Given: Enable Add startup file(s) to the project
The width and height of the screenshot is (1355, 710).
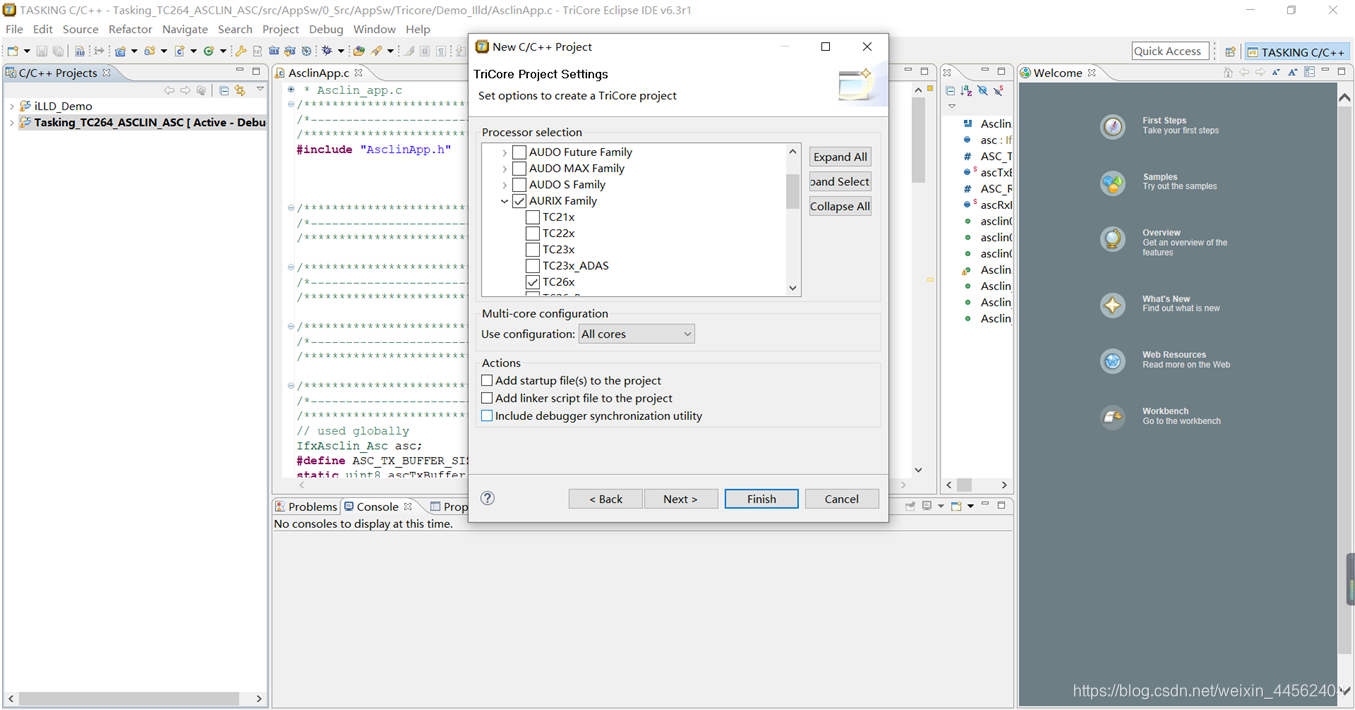Looking at the screenshot, I should click(487, 380).
